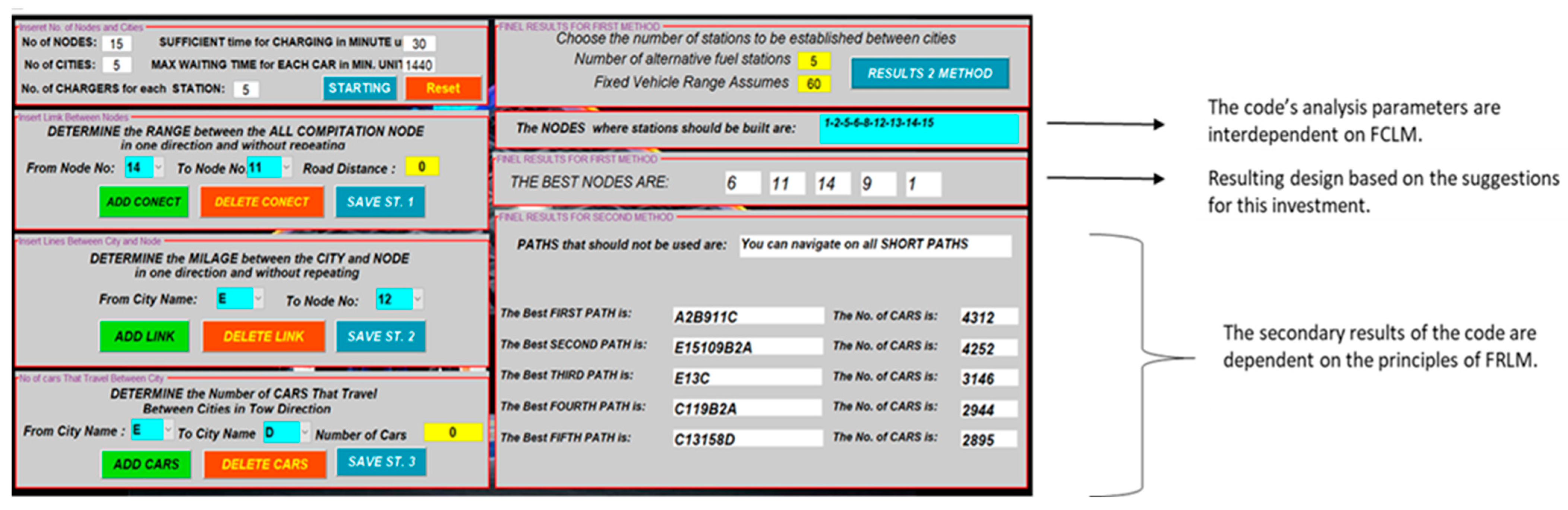Expand the To City Name dropdown showing D

(x=305, y=432)
